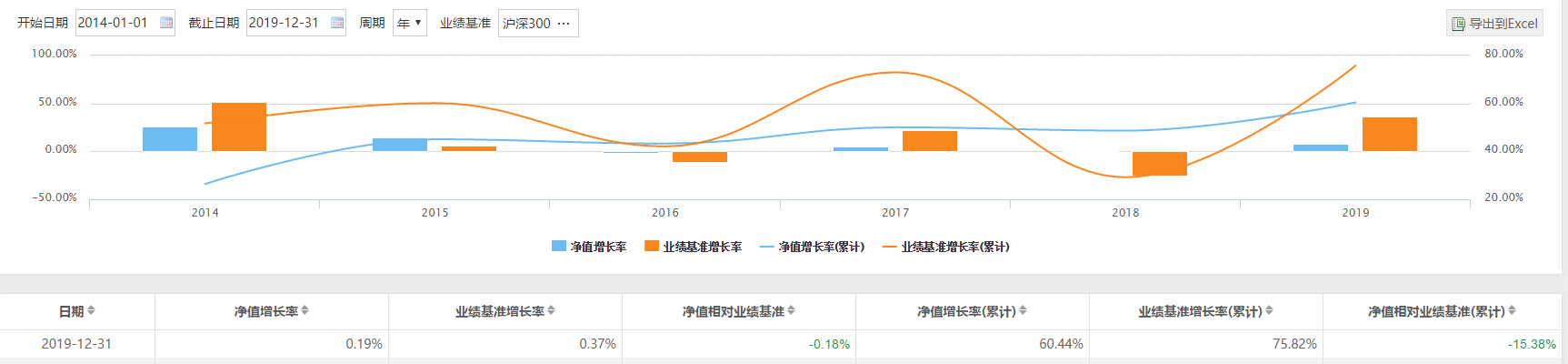Sort by 业绩基准增长率(累计) column arrows
Viewport: 1568px width, 364px height.
coord(1269,311)
